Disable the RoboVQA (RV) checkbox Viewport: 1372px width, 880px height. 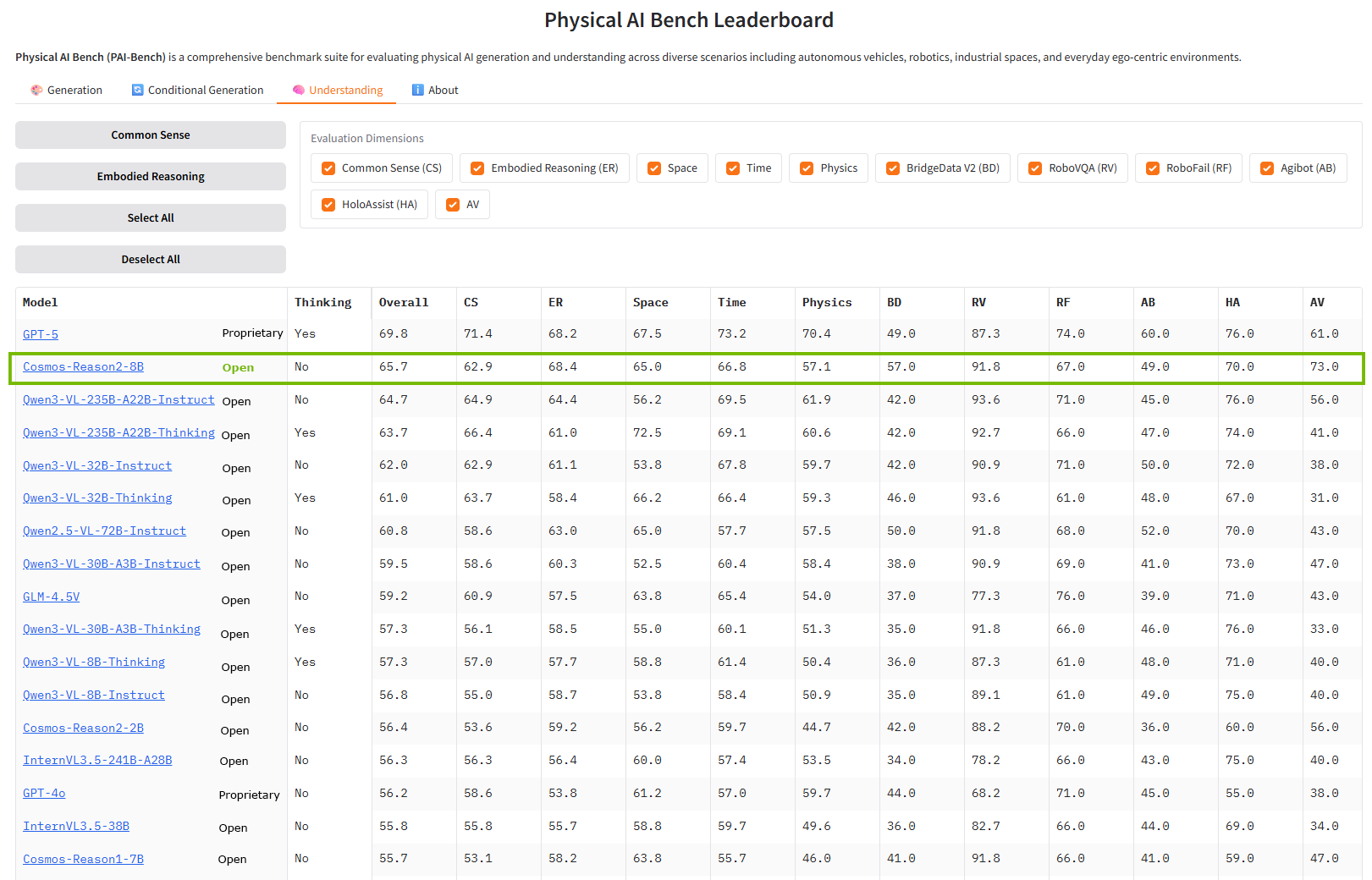1035,168
